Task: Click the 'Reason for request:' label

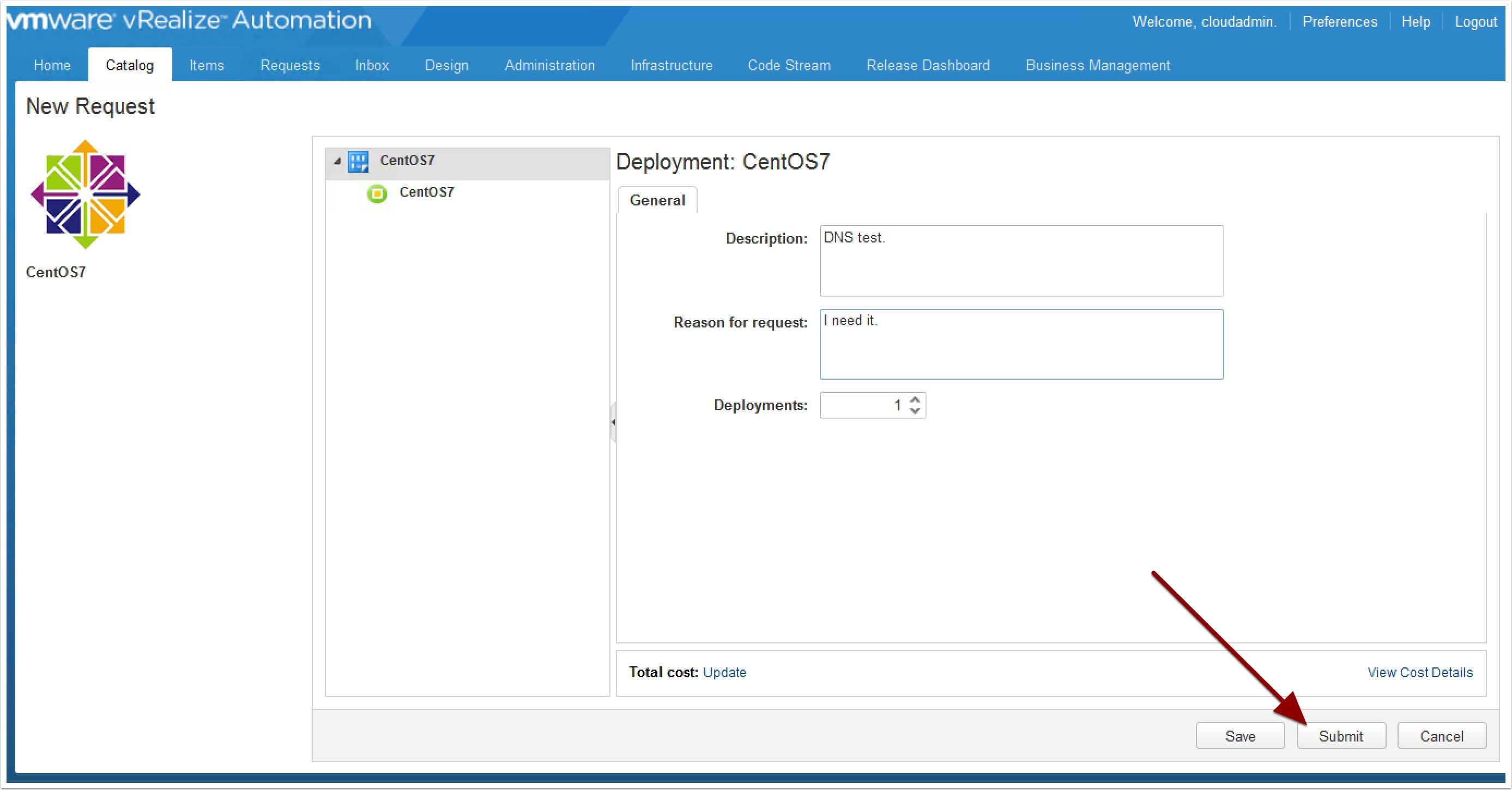Action: pos(741,323)
